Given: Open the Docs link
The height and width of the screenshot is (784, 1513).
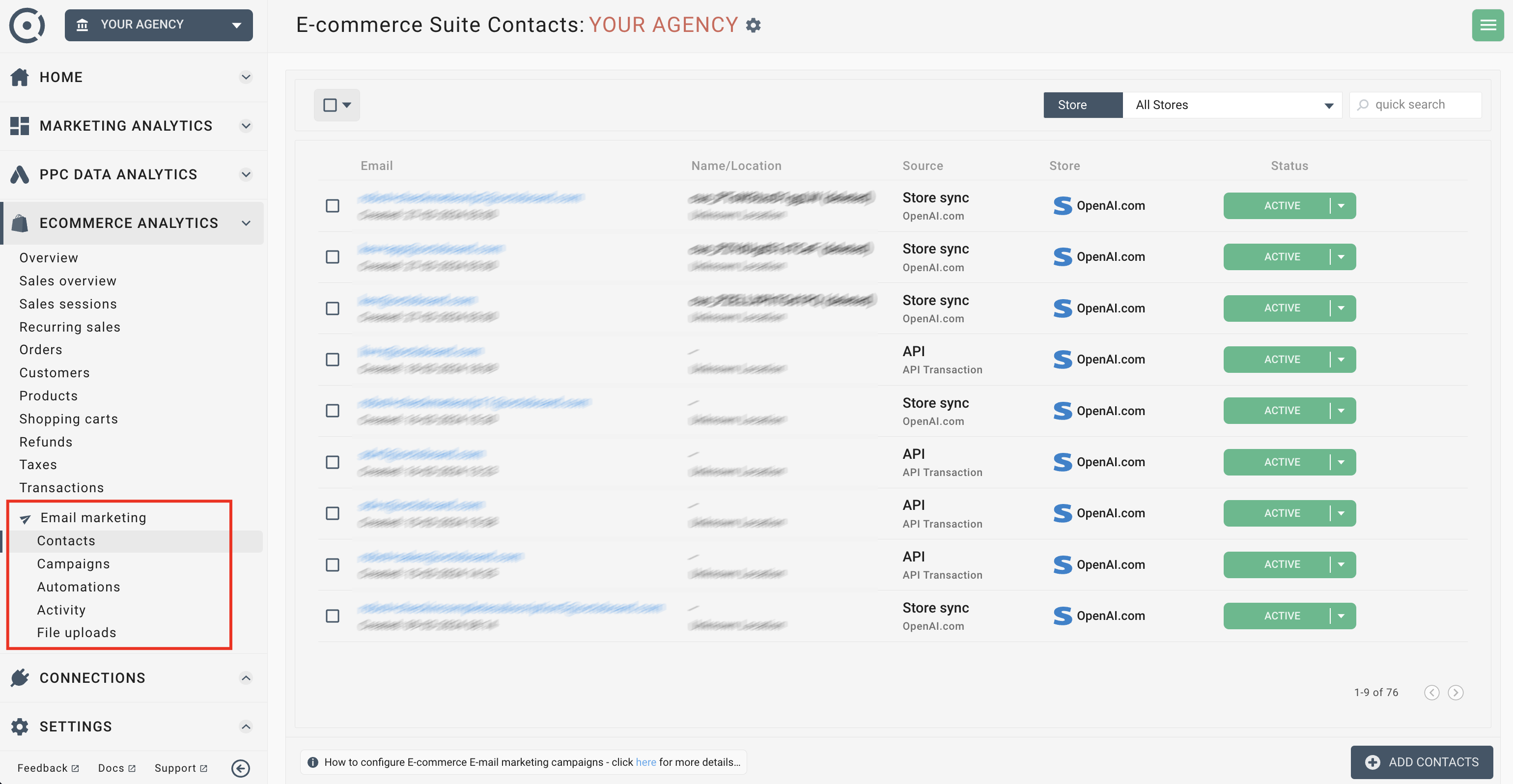Looking at the screenshot, I should point(116,768).
